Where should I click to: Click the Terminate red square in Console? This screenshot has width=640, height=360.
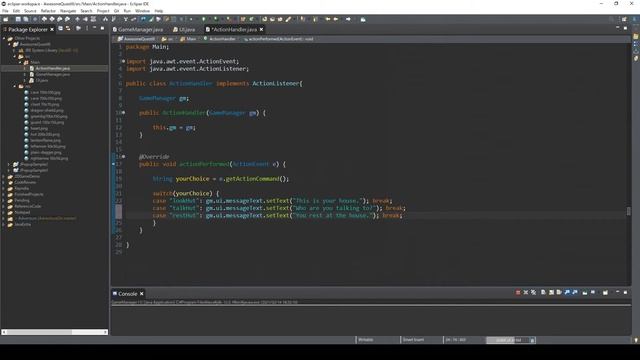tap(518, 292)
